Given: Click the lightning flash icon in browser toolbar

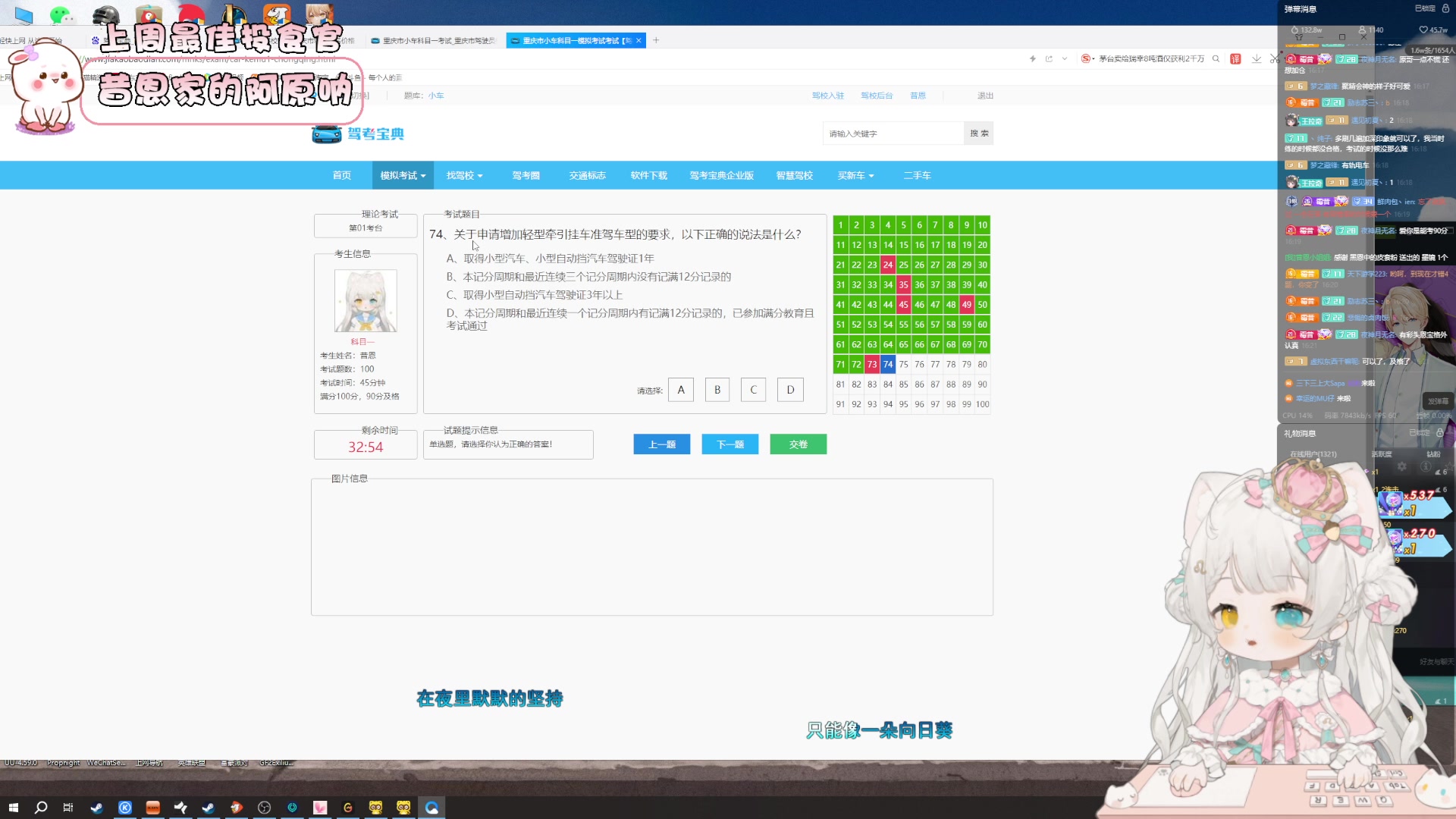Looking at the screenshot, I should pos(1033,58).
